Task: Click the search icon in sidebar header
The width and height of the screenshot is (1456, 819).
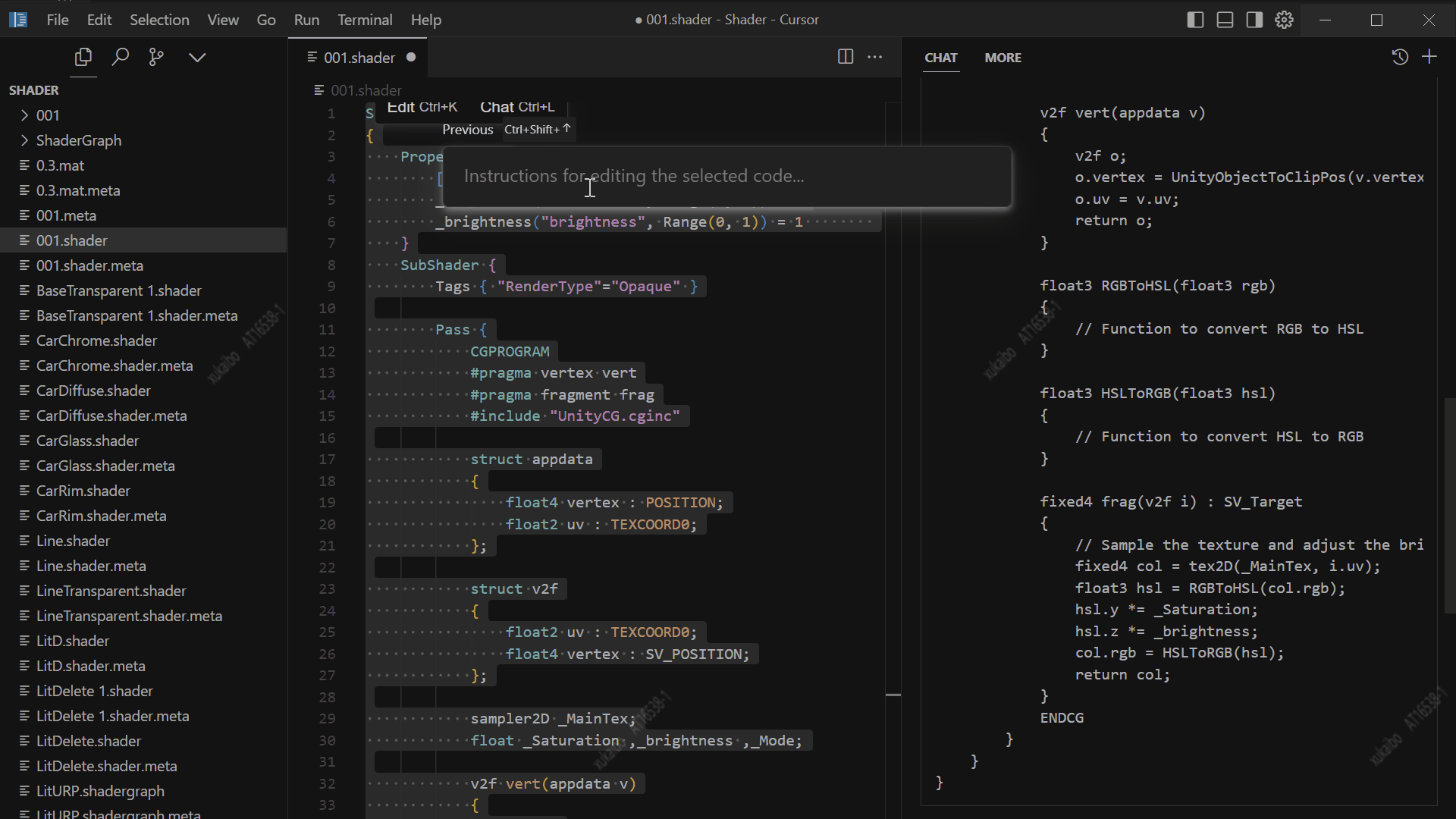Action: [119, 57]
